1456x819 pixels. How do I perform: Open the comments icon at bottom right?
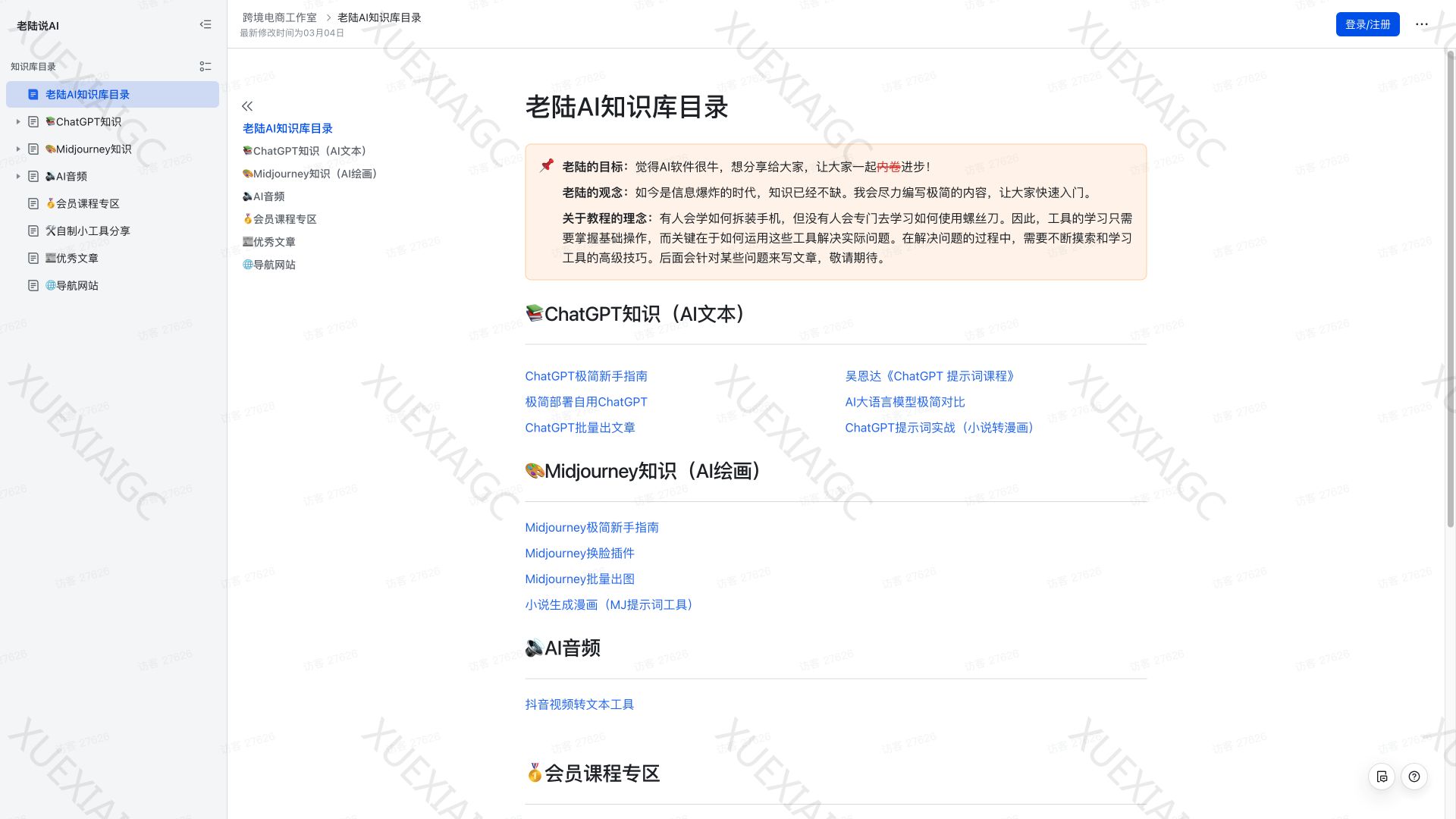1383,777
